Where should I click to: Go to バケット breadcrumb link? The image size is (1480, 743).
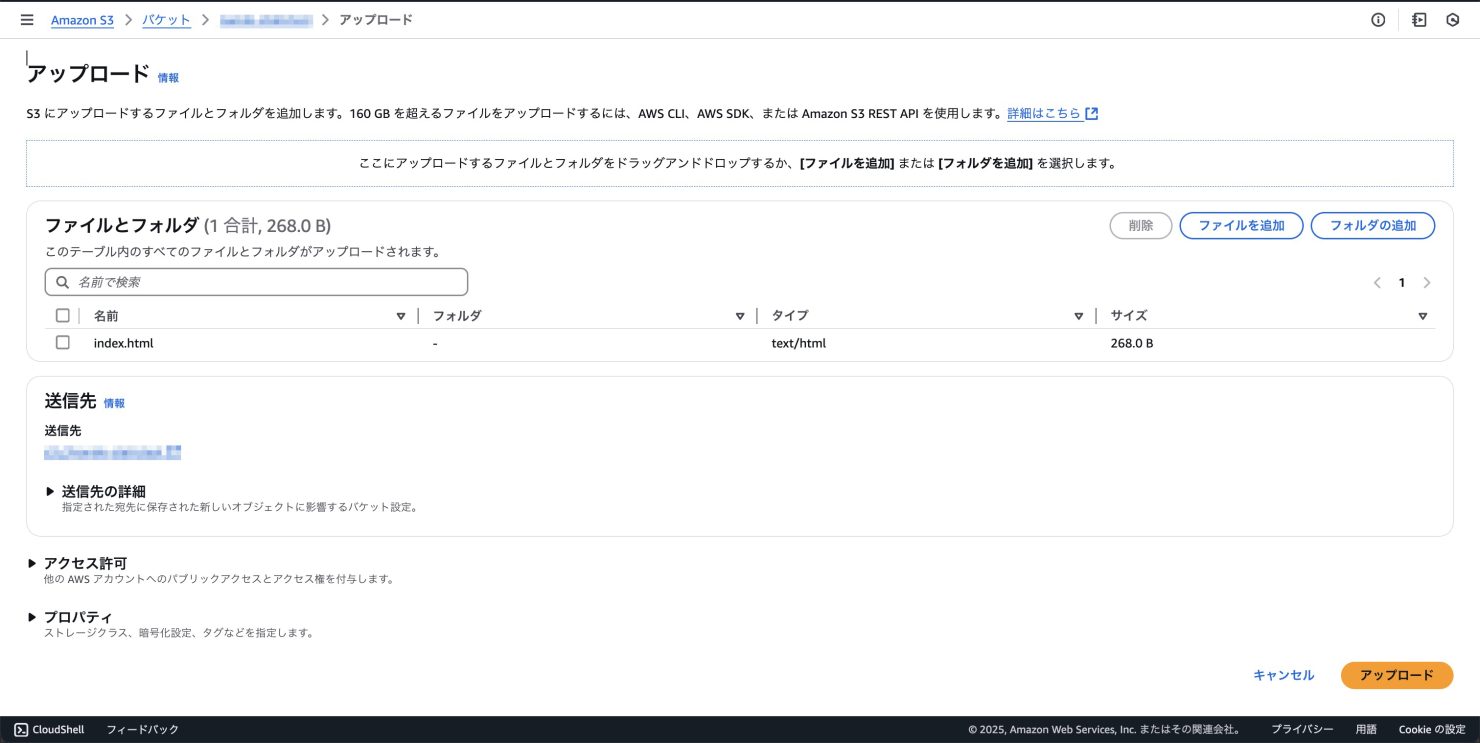[166, 20]
